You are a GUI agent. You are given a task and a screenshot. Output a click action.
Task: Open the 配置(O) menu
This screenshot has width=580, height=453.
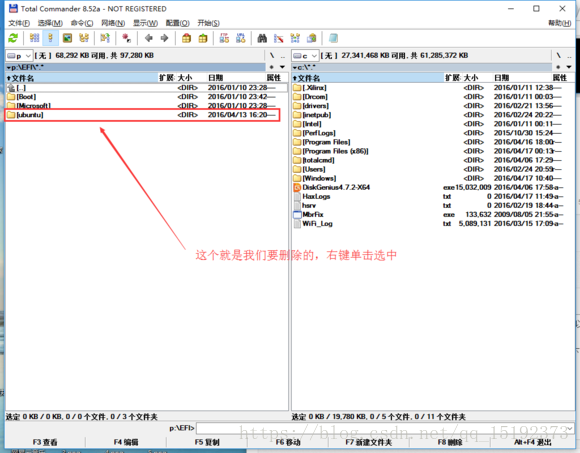pos(178,23)
